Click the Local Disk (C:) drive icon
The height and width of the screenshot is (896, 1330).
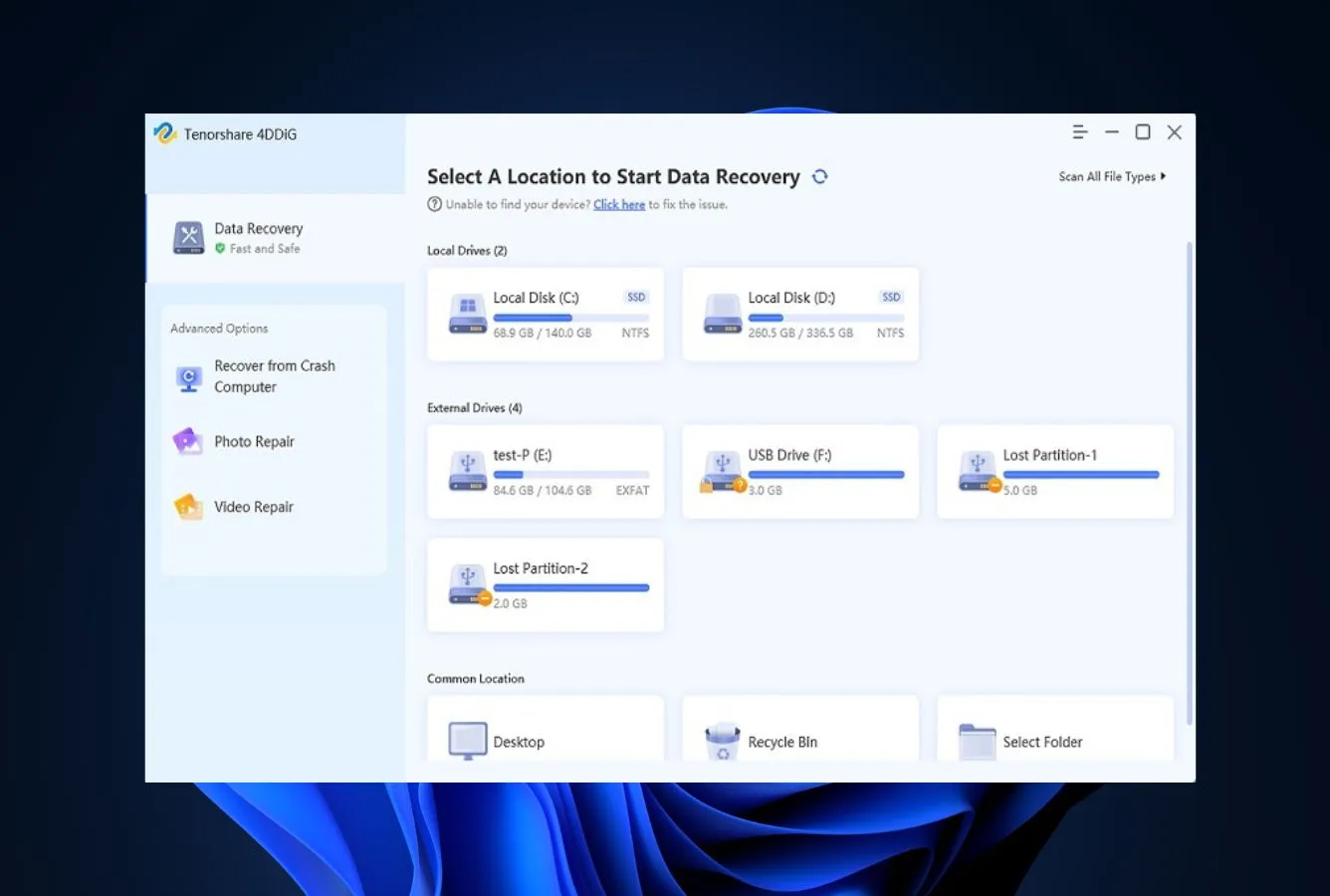point(468,314)
